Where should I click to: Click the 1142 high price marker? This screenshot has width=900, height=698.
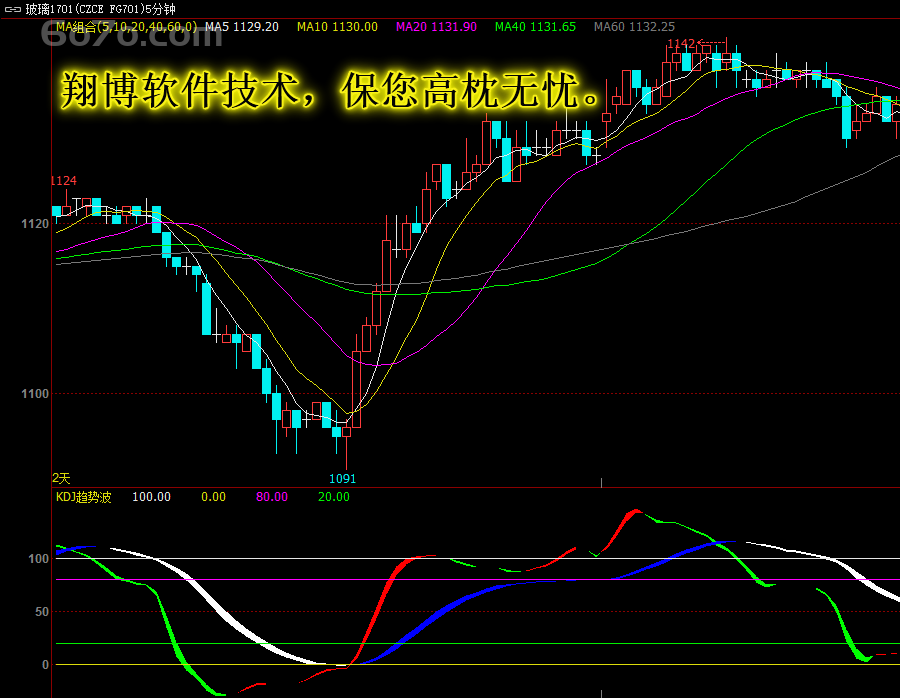(681, 44)
